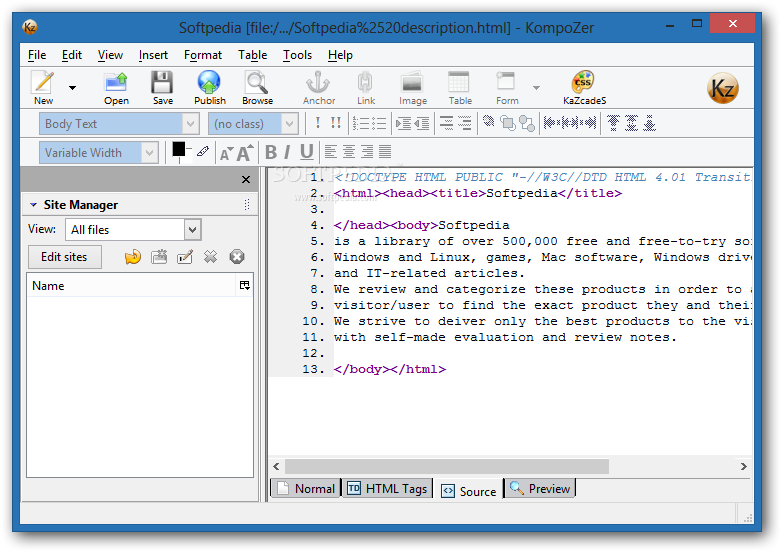Image resolution: width=782 pixels, height=552 pixels.
Task: Toggle Italic formatting
Action: click(287, 152)
